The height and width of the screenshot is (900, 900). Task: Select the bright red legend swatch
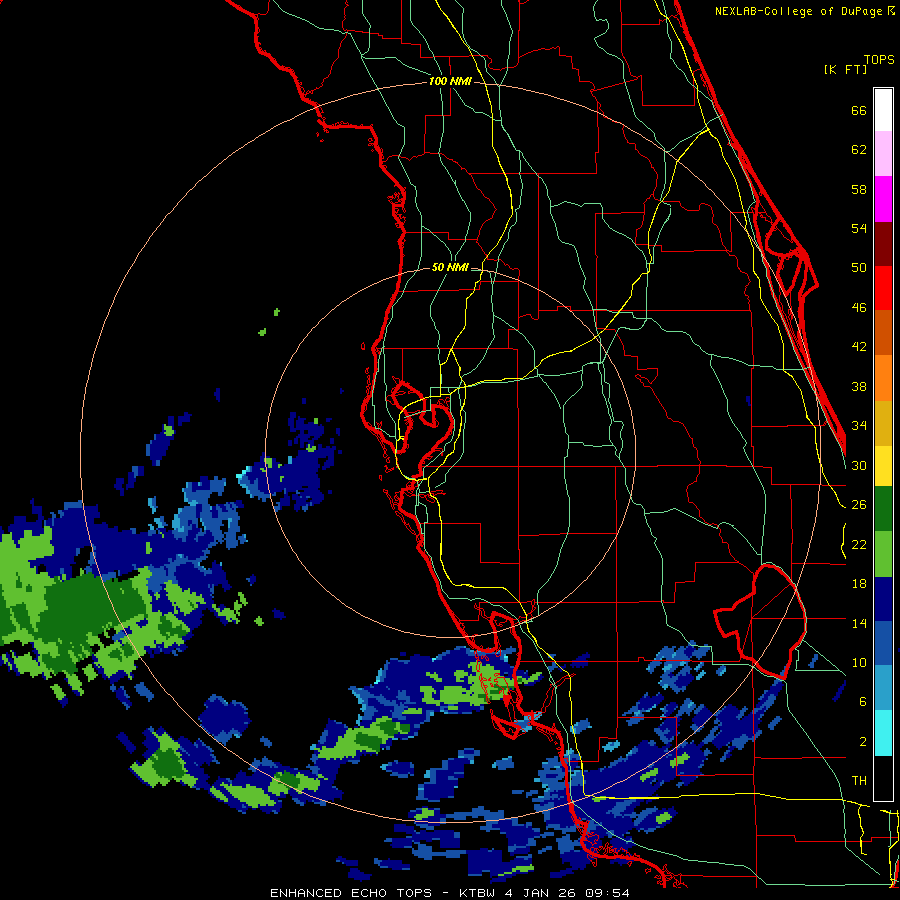click(883, 288)
